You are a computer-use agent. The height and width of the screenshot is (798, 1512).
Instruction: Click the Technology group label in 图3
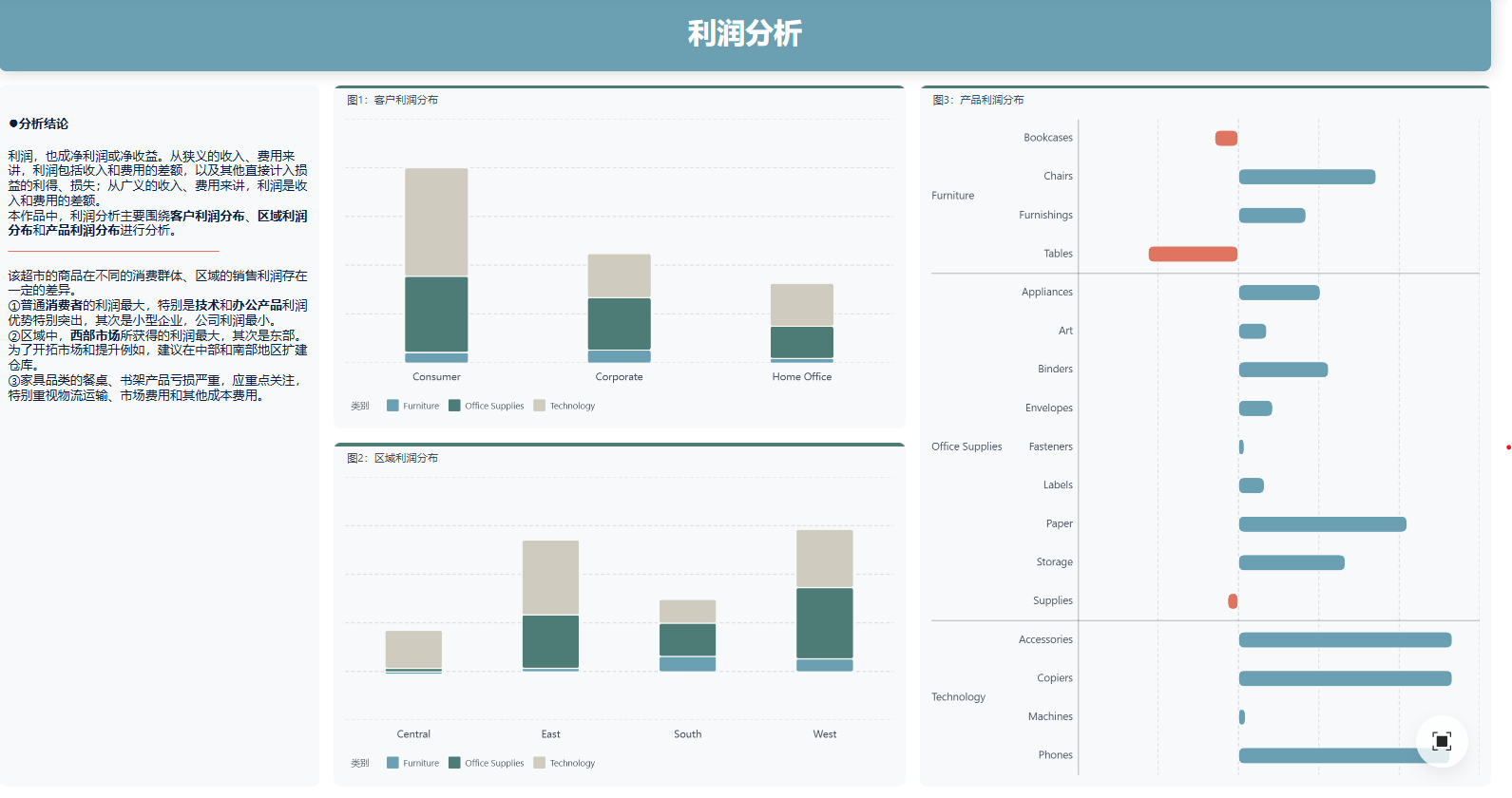pyautogui.click(x=958, y=697)
